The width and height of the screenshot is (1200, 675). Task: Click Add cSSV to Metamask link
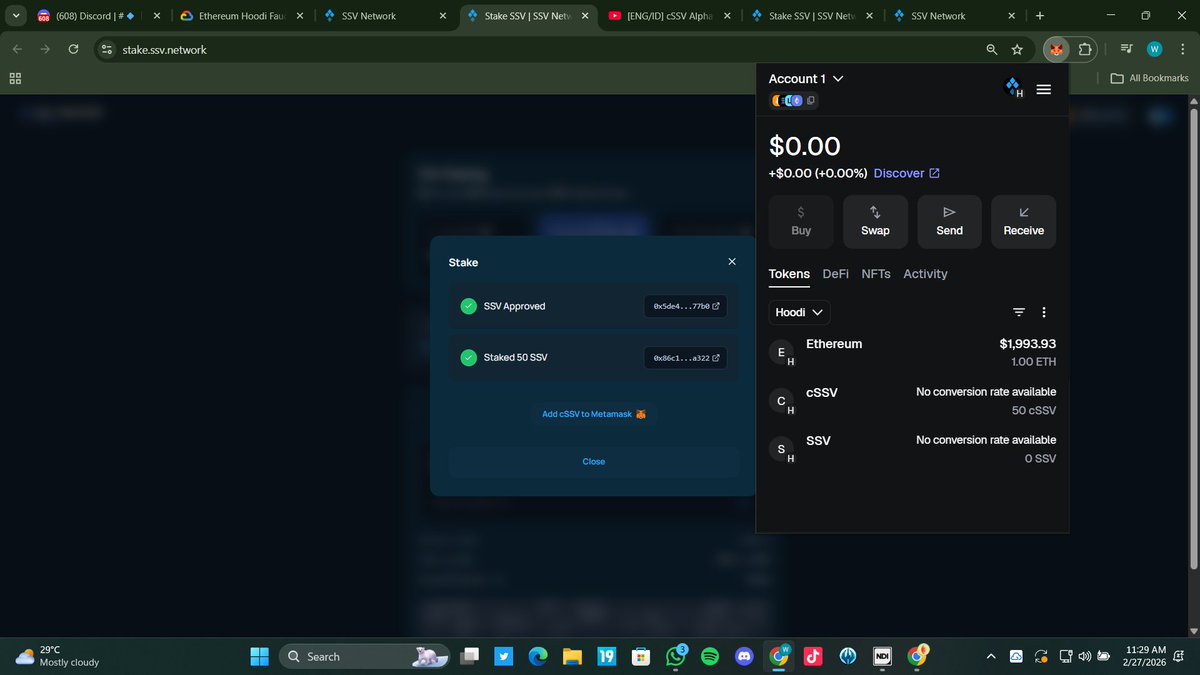[594, 414]
